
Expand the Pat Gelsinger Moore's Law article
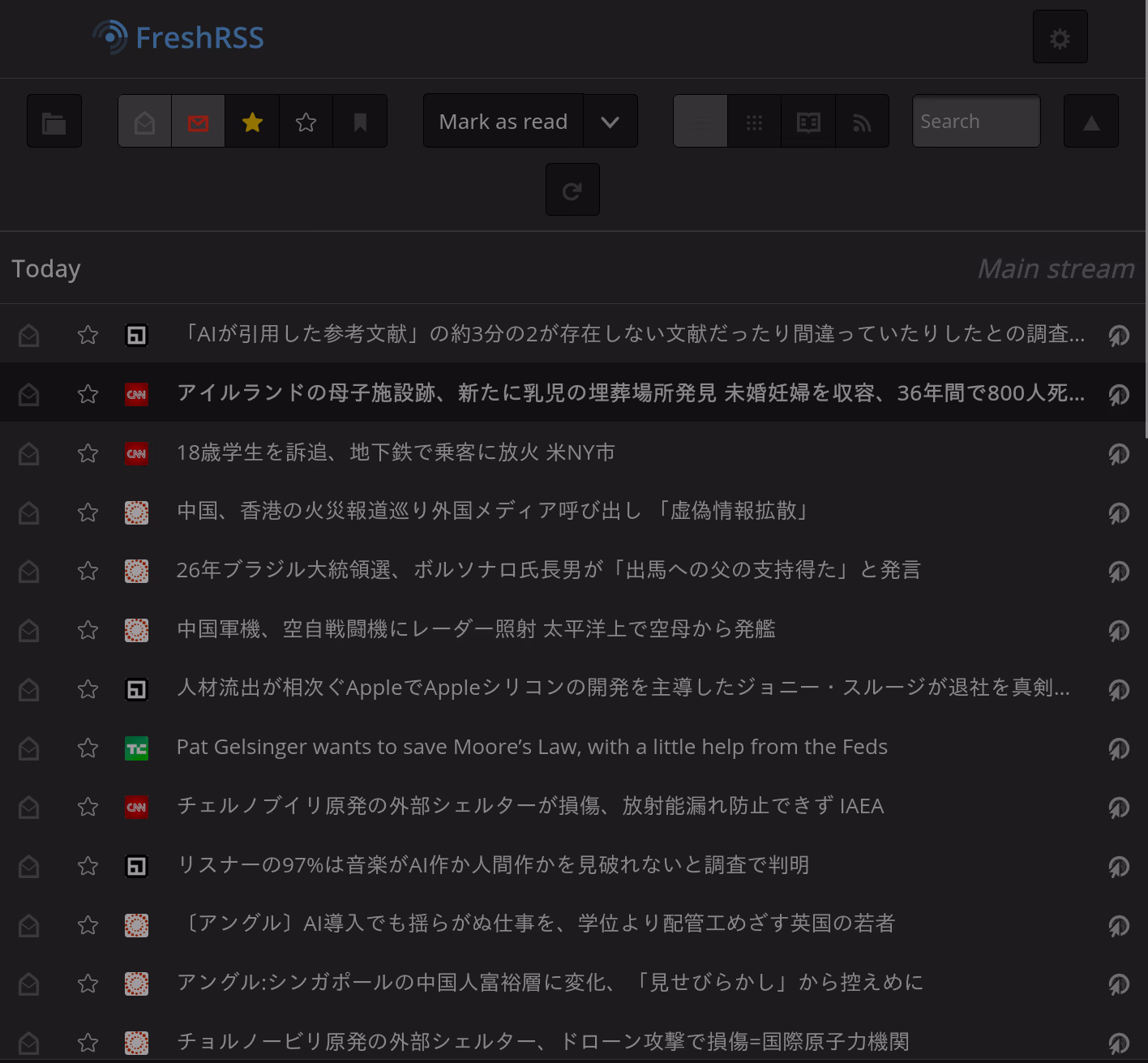[x=531, y=747]
